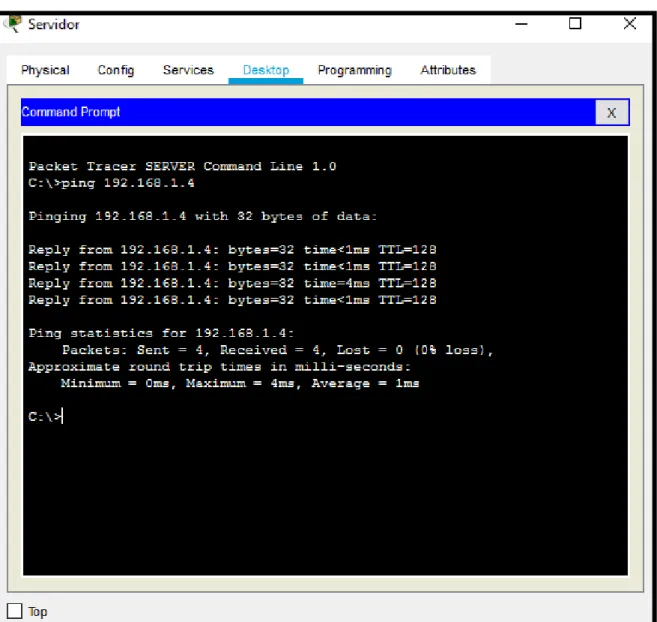The image size is (657, 622).
Task: Click the 'Minimum = 0ms' statistics line
Action: tap(240, 384)
